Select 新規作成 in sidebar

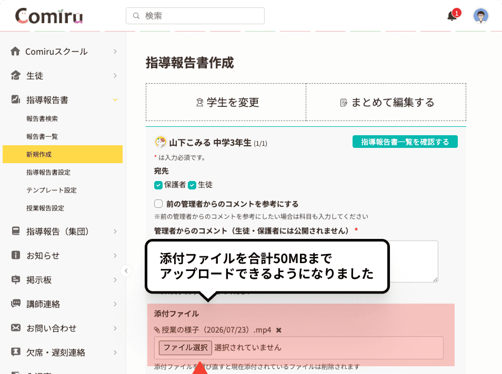tap(63, 154)
